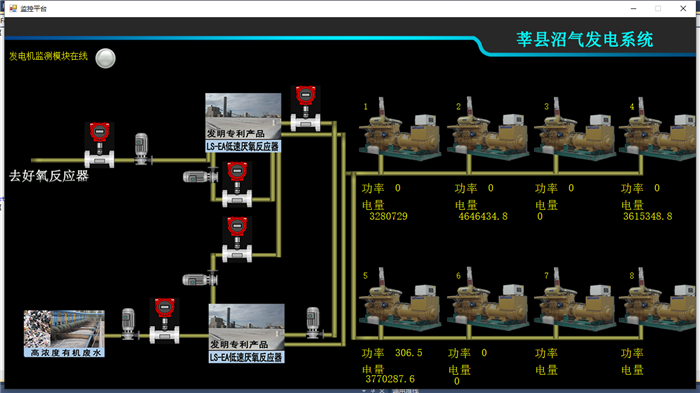Image resolution: width=700 pixels, height=393 pixels.
Task: Open lower LS-EA anaerobic reactor image
Action: pos(246,334)
